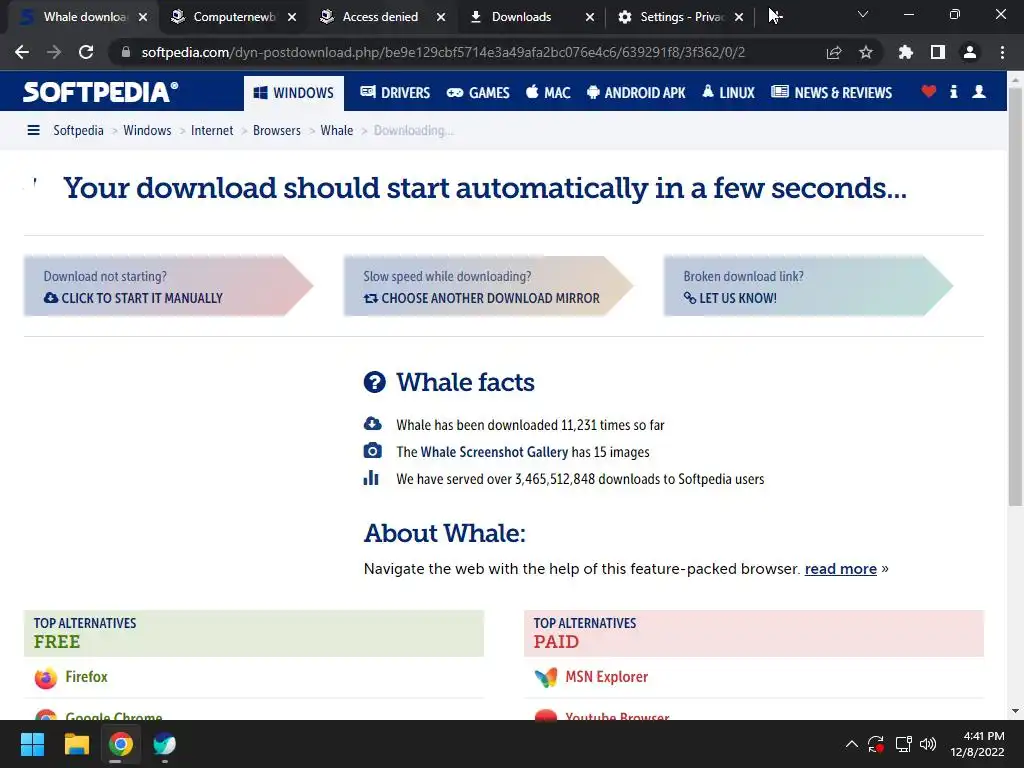Screen dimensions: 1024x768
Task: Click the site lock icon in address bar
Action: pyautogui.click(x=126, y=52)
